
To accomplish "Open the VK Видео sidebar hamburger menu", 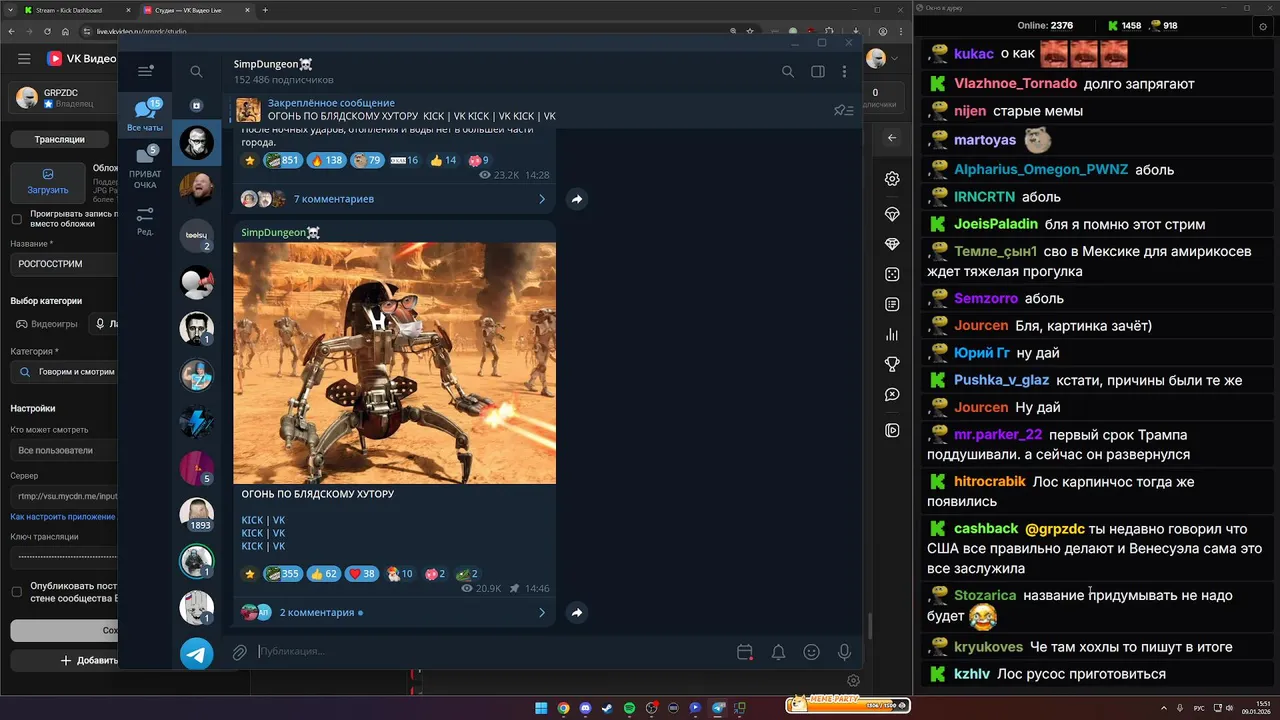I will (x=24, y=59).
